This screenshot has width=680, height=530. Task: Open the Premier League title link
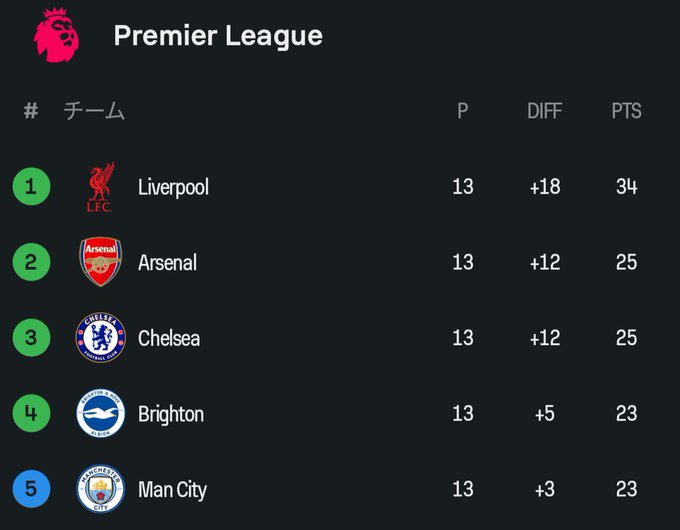[218, 36]
